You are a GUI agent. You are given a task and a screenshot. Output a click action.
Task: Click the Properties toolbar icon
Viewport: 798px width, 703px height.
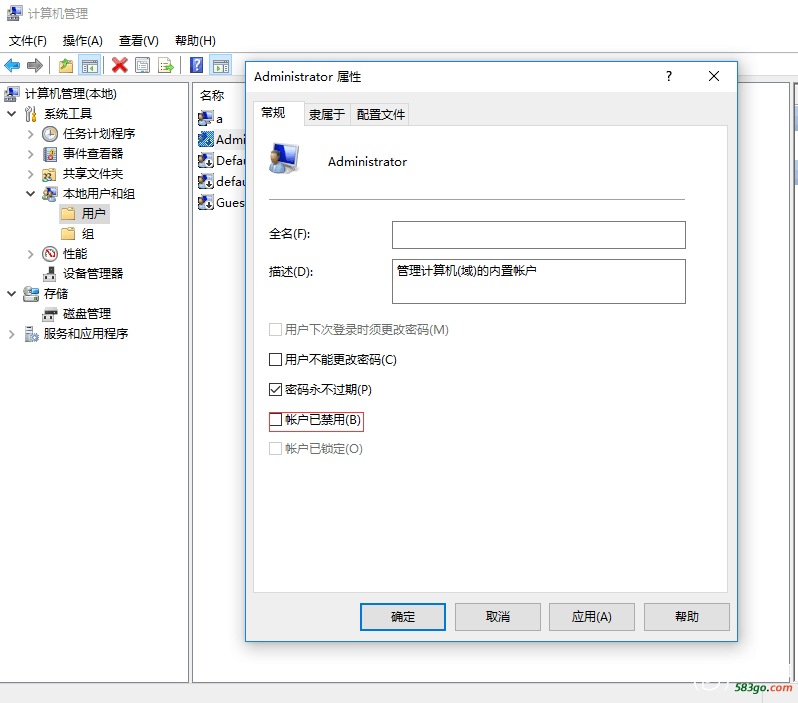click(142, 65)
